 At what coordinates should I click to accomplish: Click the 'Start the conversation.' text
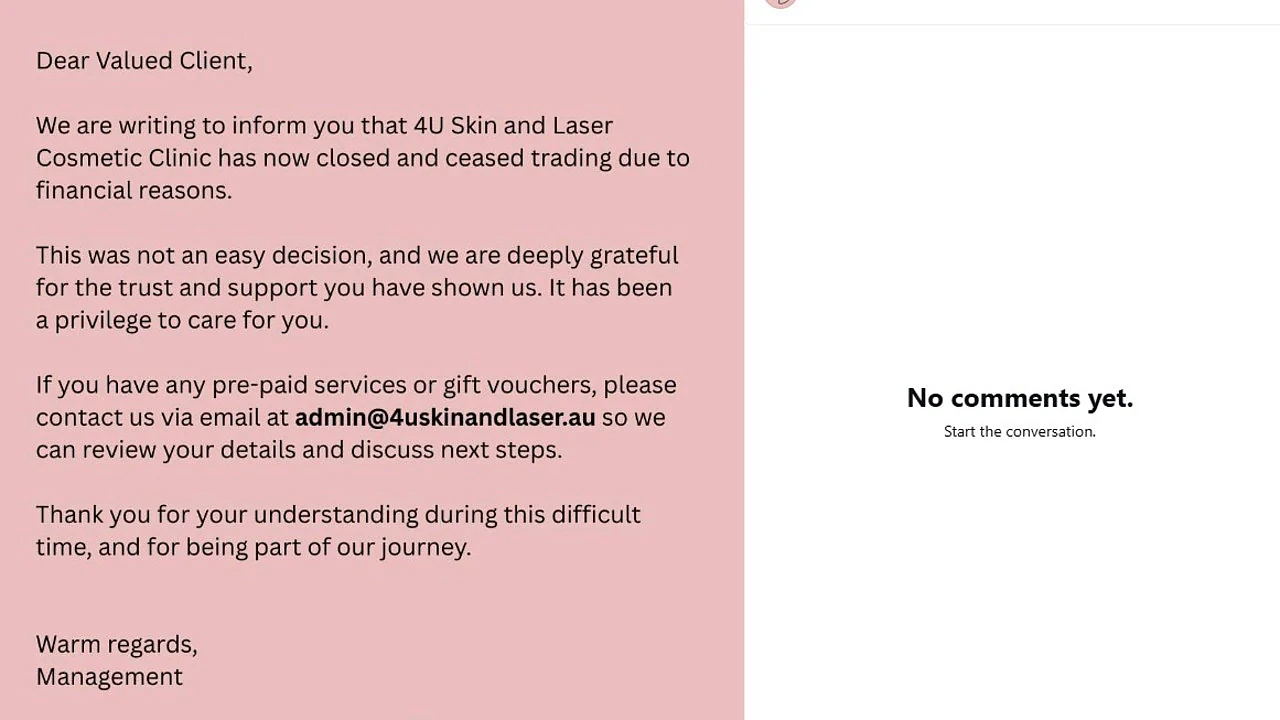(1020, 432)
